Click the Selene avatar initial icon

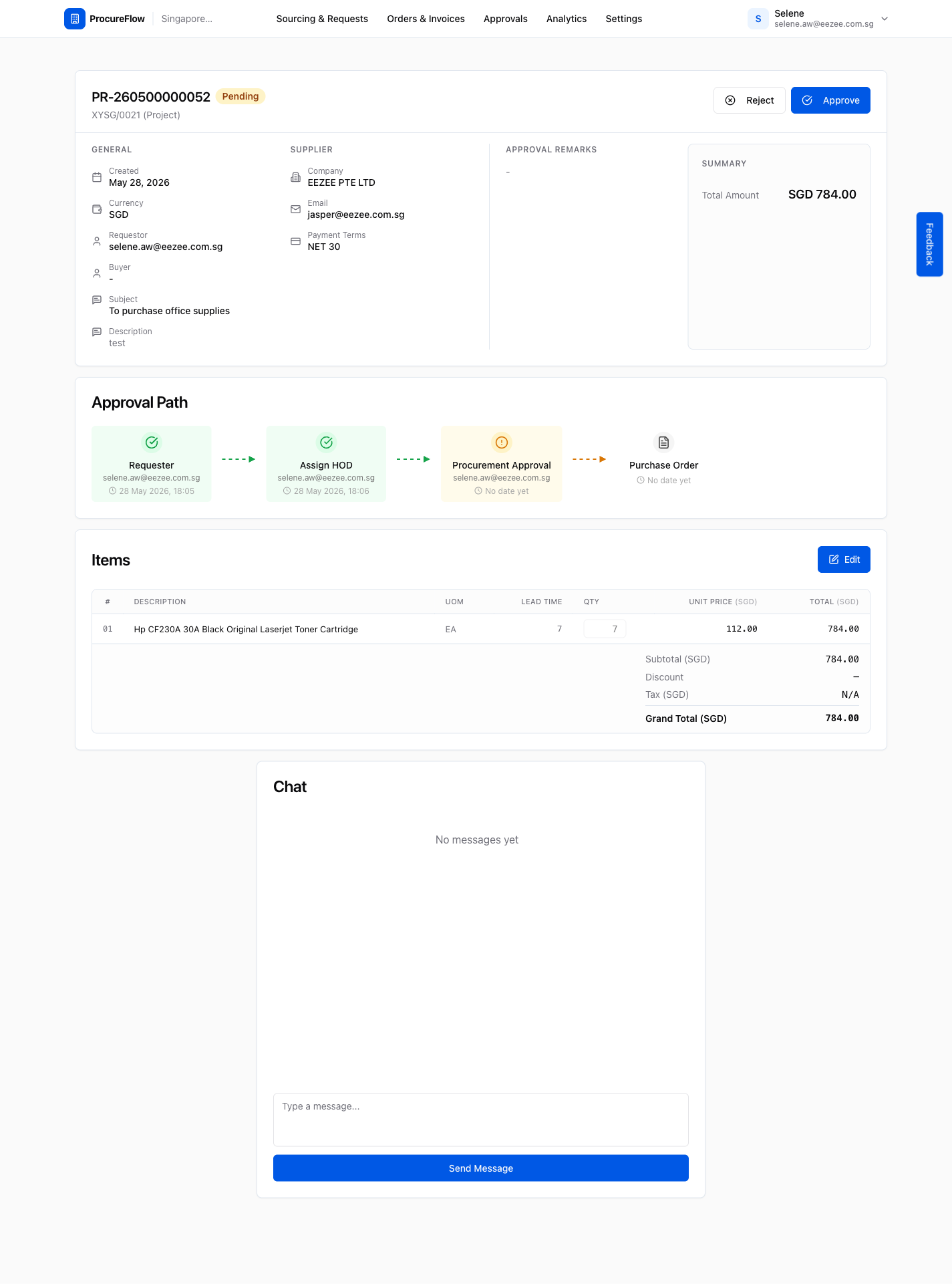point(758,19)
